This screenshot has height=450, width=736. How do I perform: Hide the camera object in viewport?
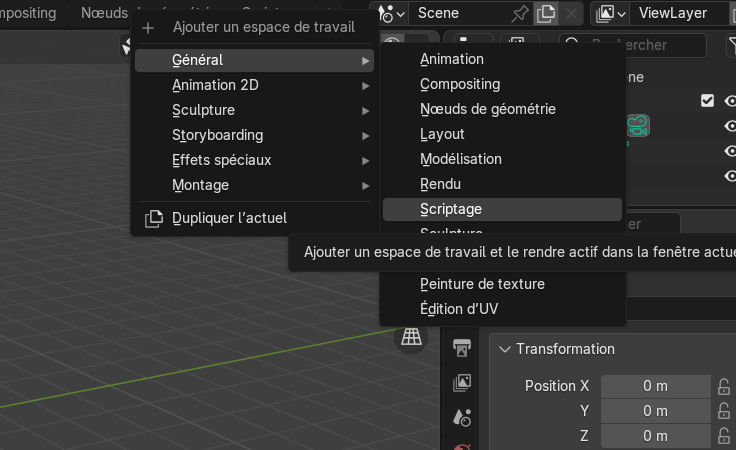(x=730, y=126)
